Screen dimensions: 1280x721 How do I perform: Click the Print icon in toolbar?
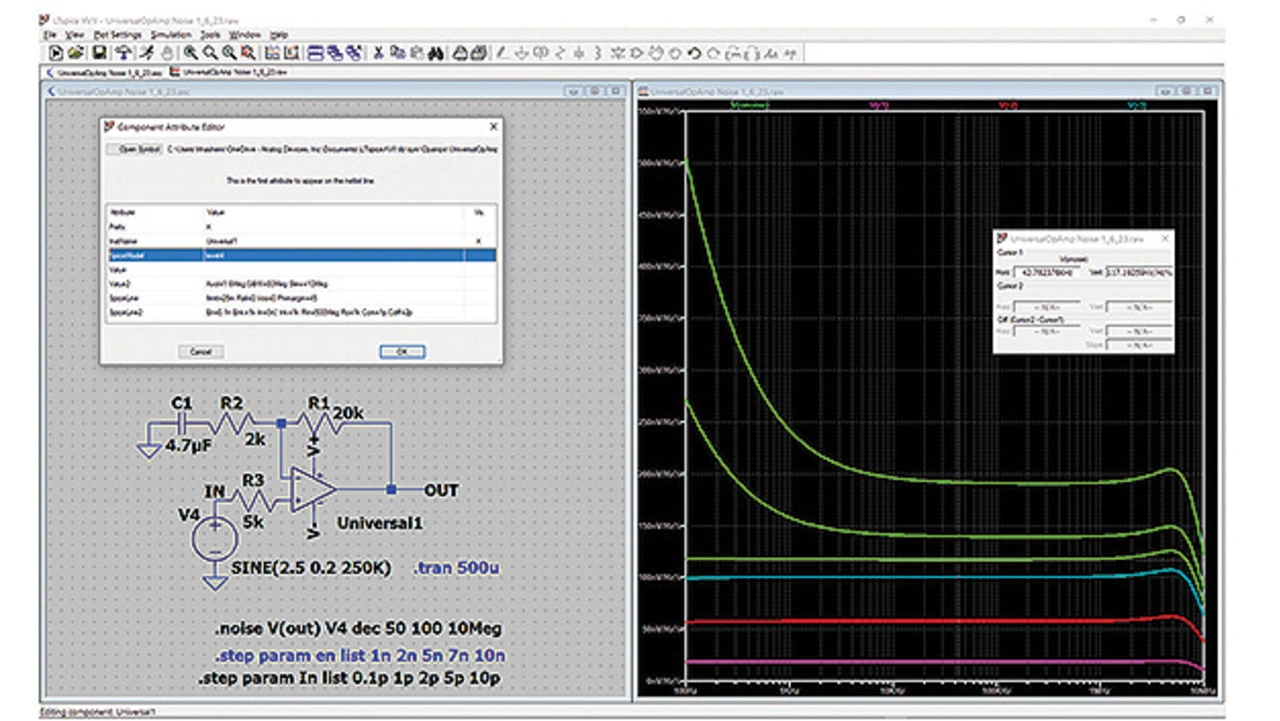click(459, 53)
